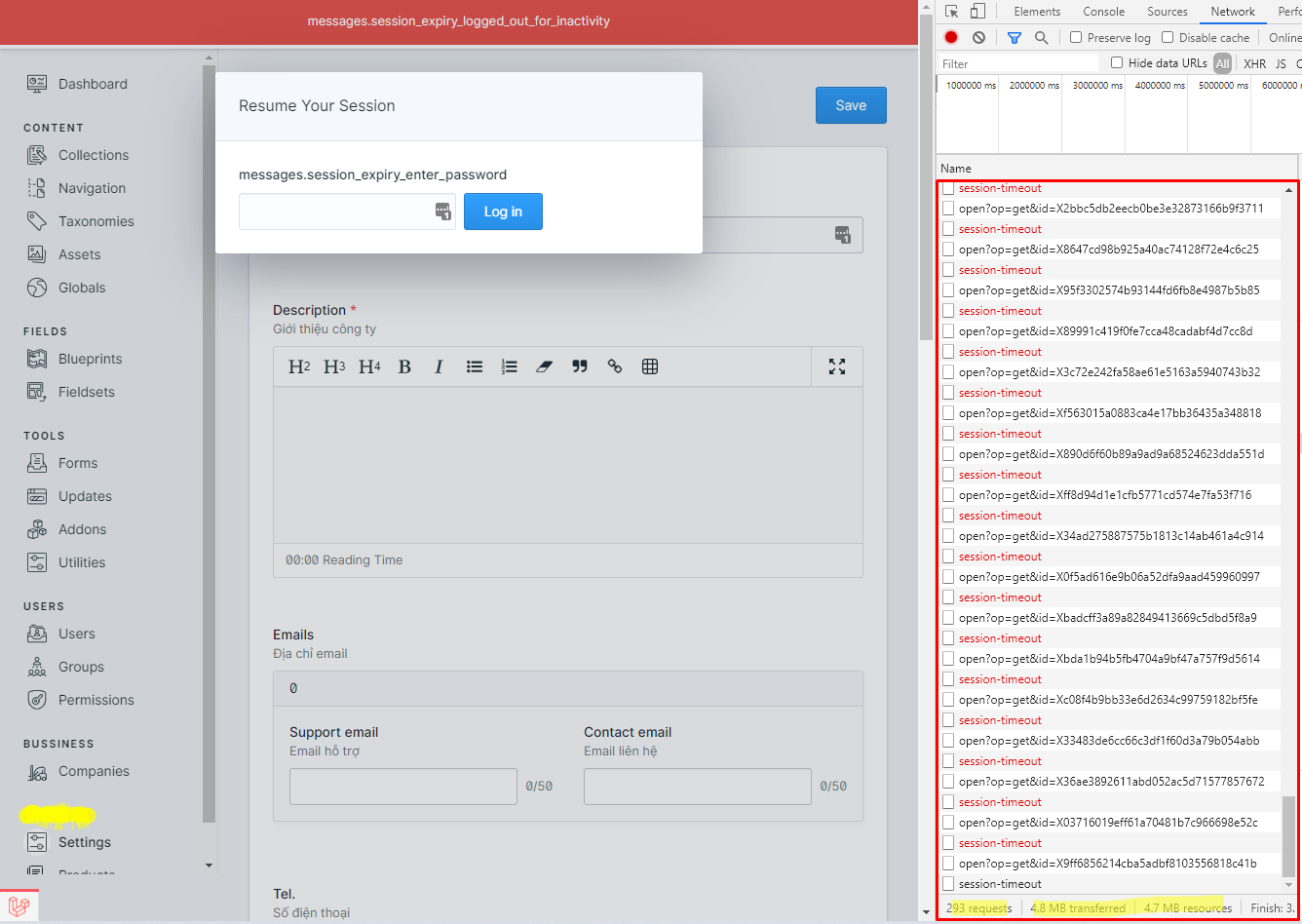Toggle fullscreen mode for Description editor
Viewport: 1302px width, 924px height.
tap(836, 366)
